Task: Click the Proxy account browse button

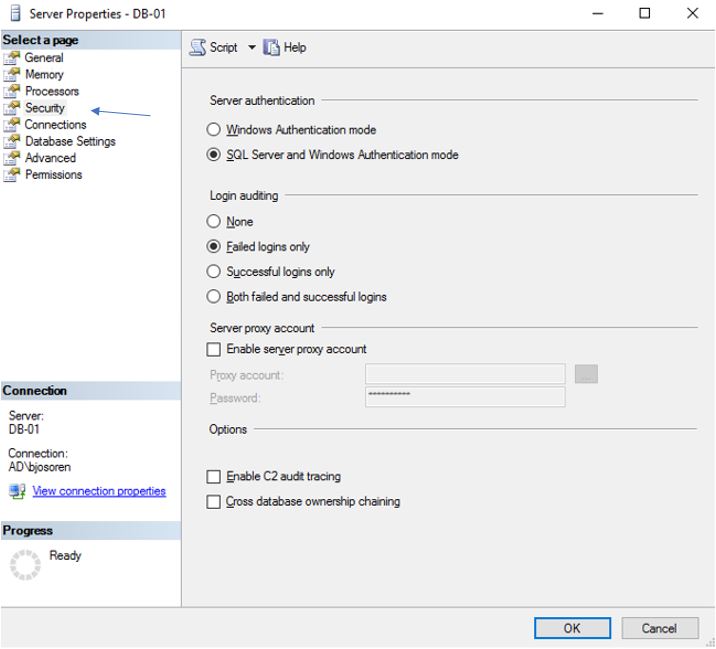Action: coord(586,375)
